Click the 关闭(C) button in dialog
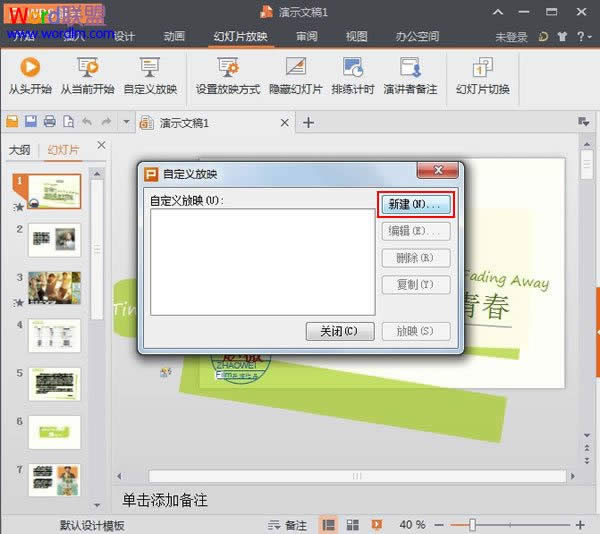This screenshot has width=600, height=534. click(x=340, y=331)
